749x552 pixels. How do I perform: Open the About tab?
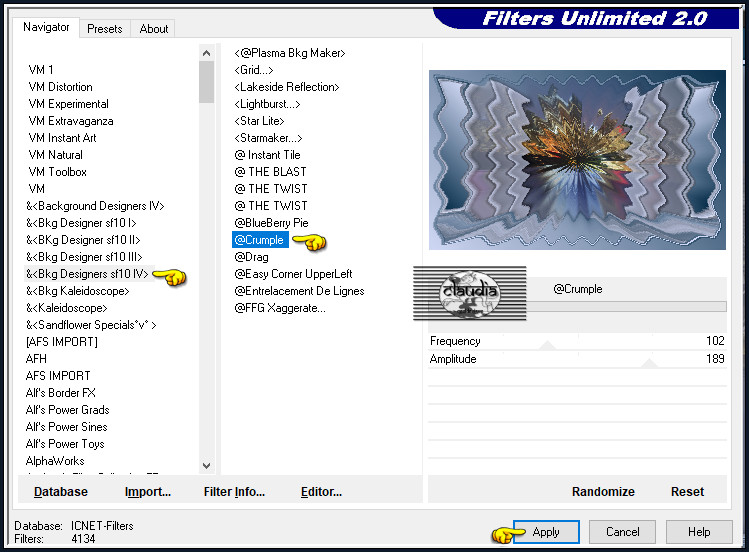click(153, 29)
